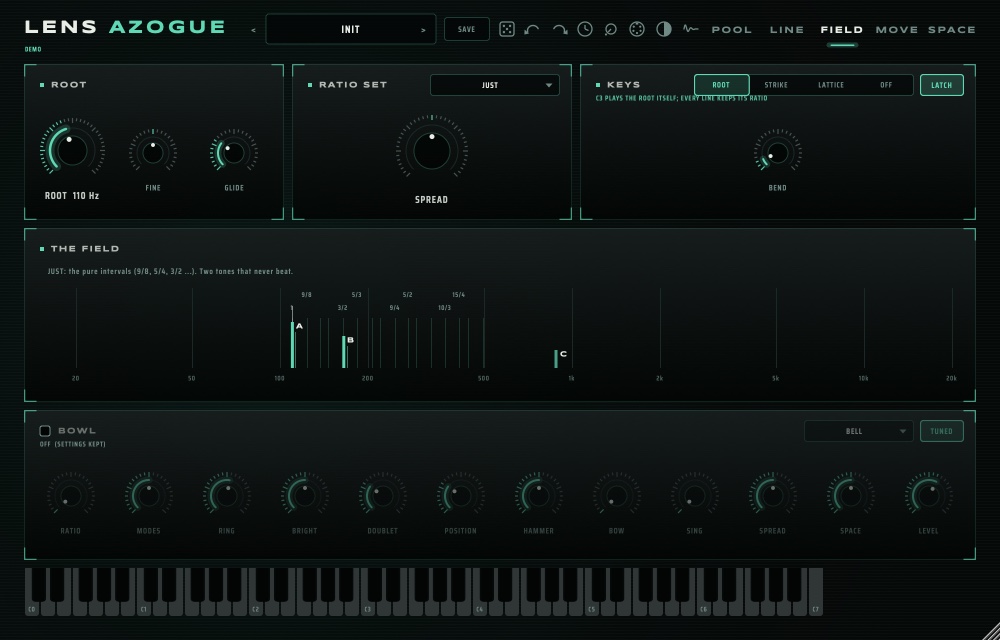Click the waveform scope icon
This screenshot has height=640, width=1000.
[x=690, y=29]
